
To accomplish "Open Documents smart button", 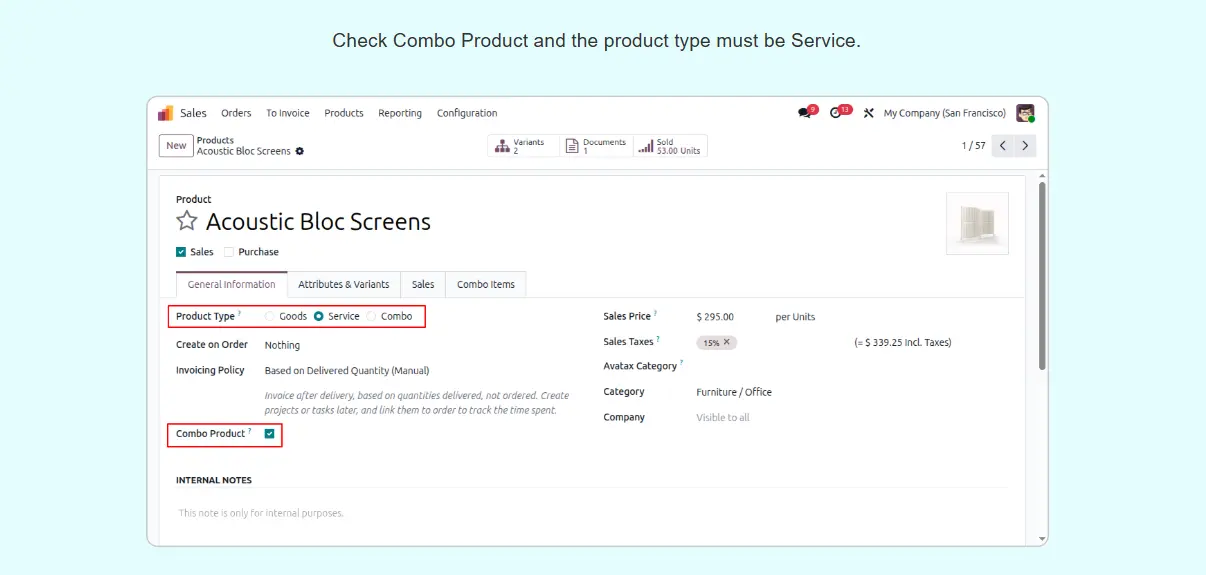I will point(596,146).
